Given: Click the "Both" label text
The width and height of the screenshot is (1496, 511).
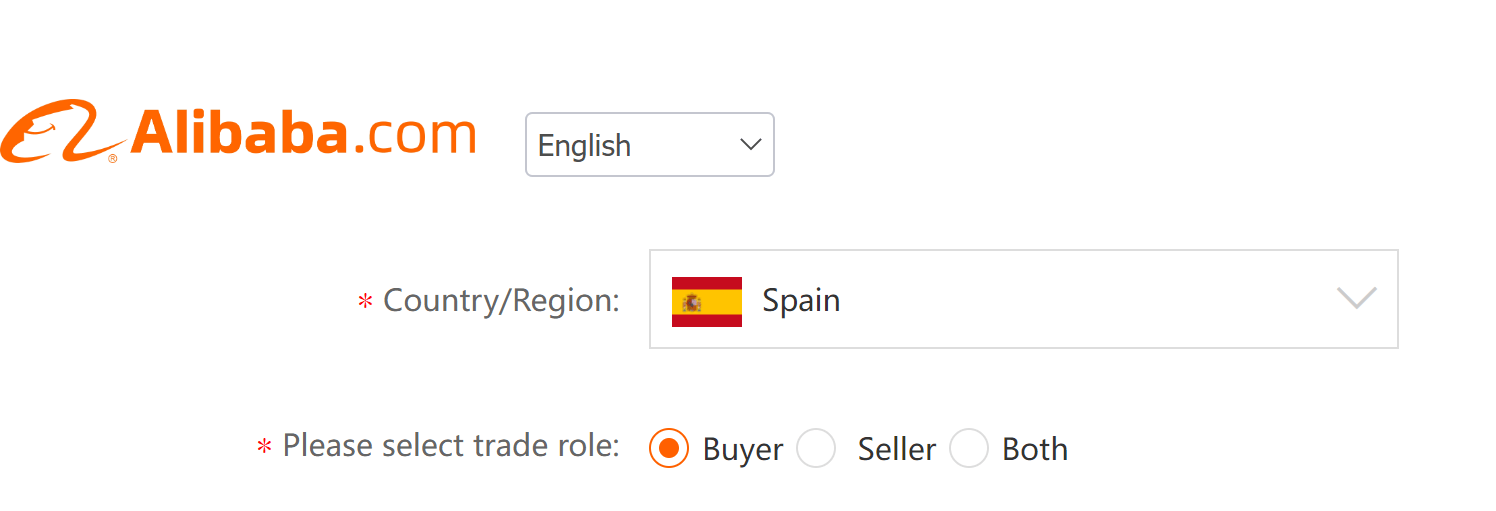Looking at the screenshot, I should click(x=1035, y=450).
